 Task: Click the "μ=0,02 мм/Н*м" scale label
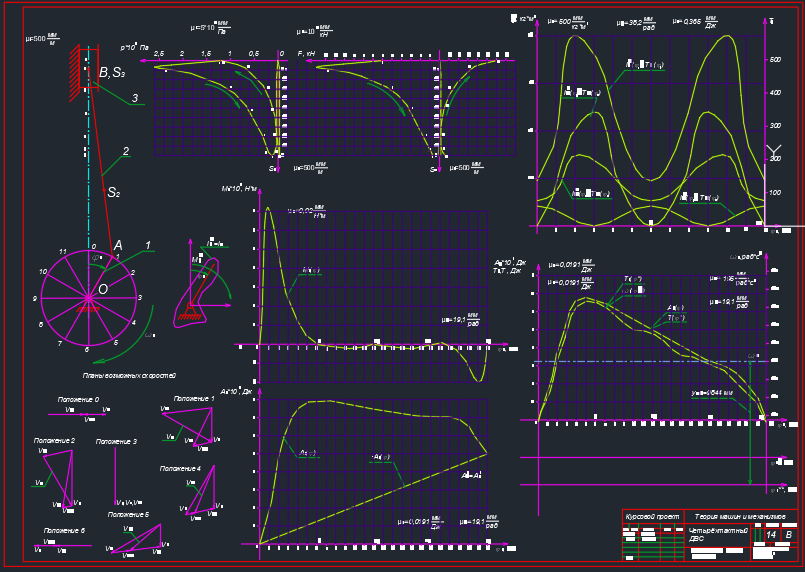point(307,212)
